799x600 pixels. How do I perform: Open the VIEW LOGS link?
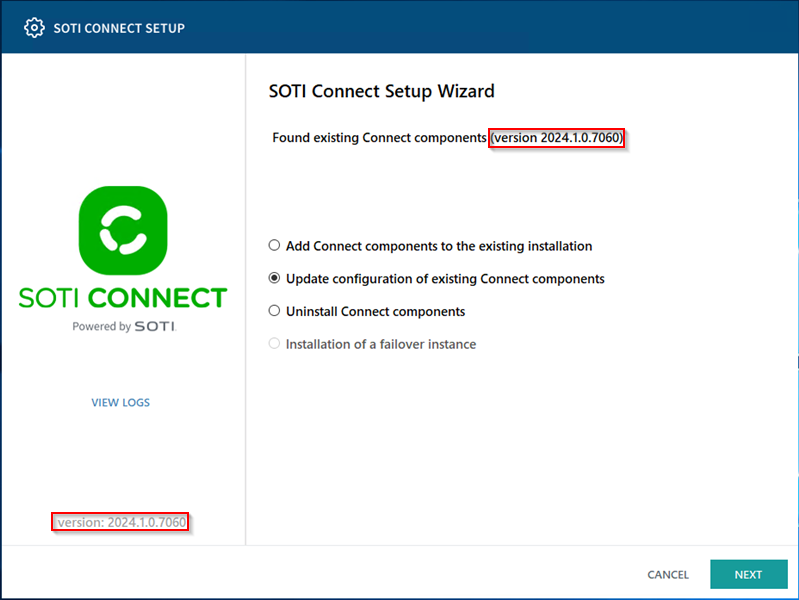(x=121, y=403)
